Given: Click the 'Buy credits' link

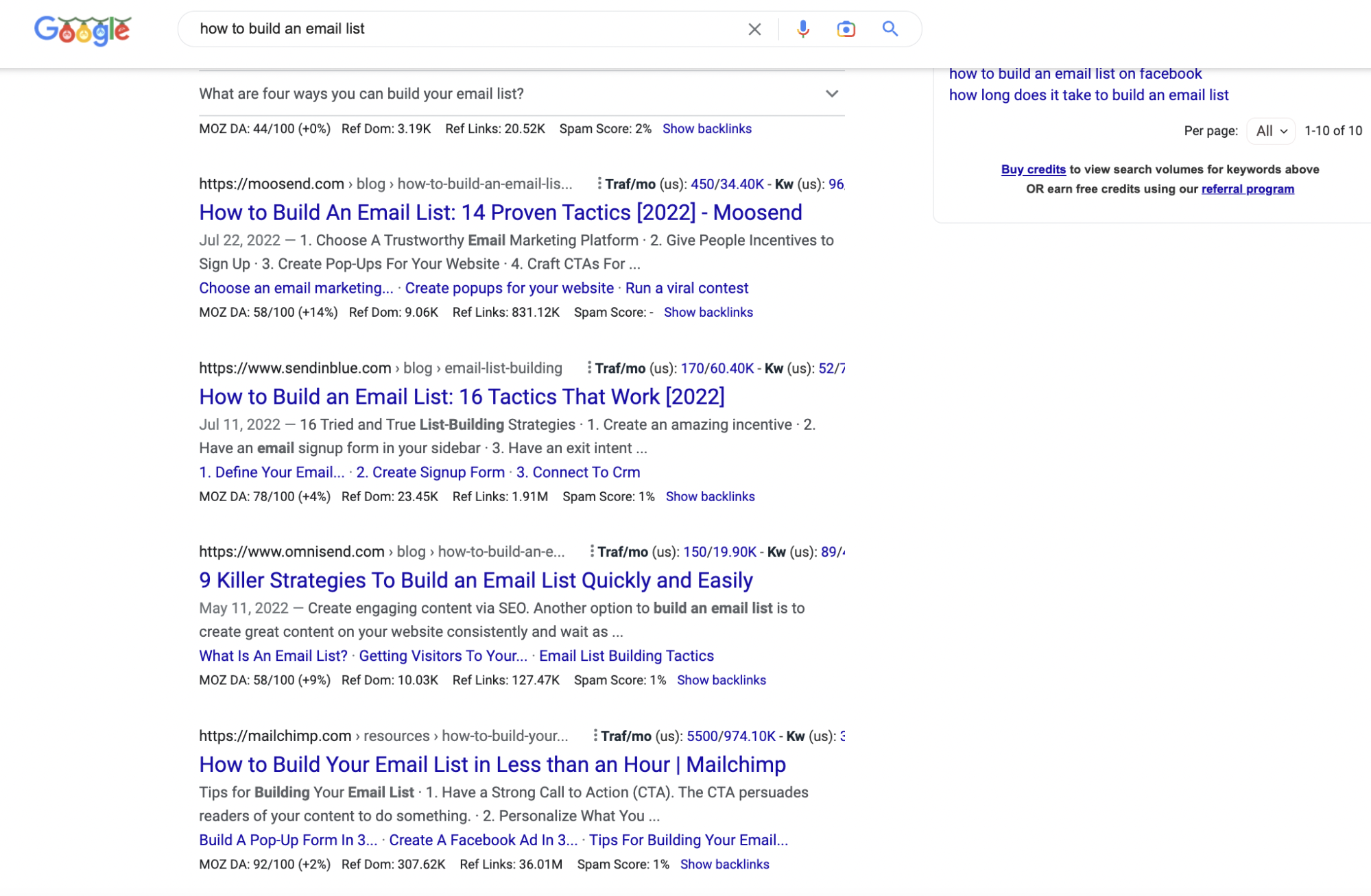Looking at the screenshot, I should [x=1034, y=169].
